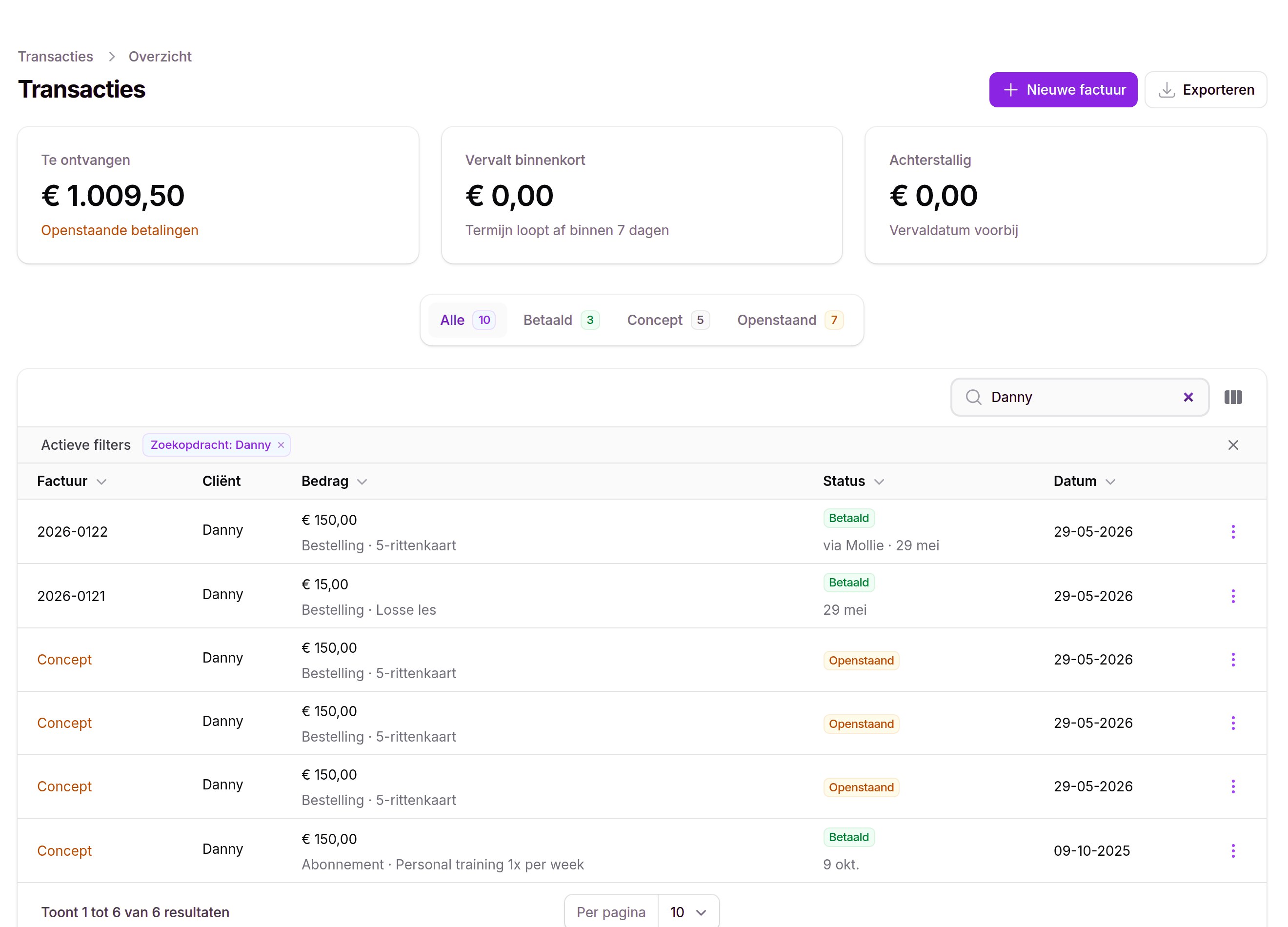Toggle visible columns icon
Viewport: 1288px width, 927px height.
point(1233,397)
